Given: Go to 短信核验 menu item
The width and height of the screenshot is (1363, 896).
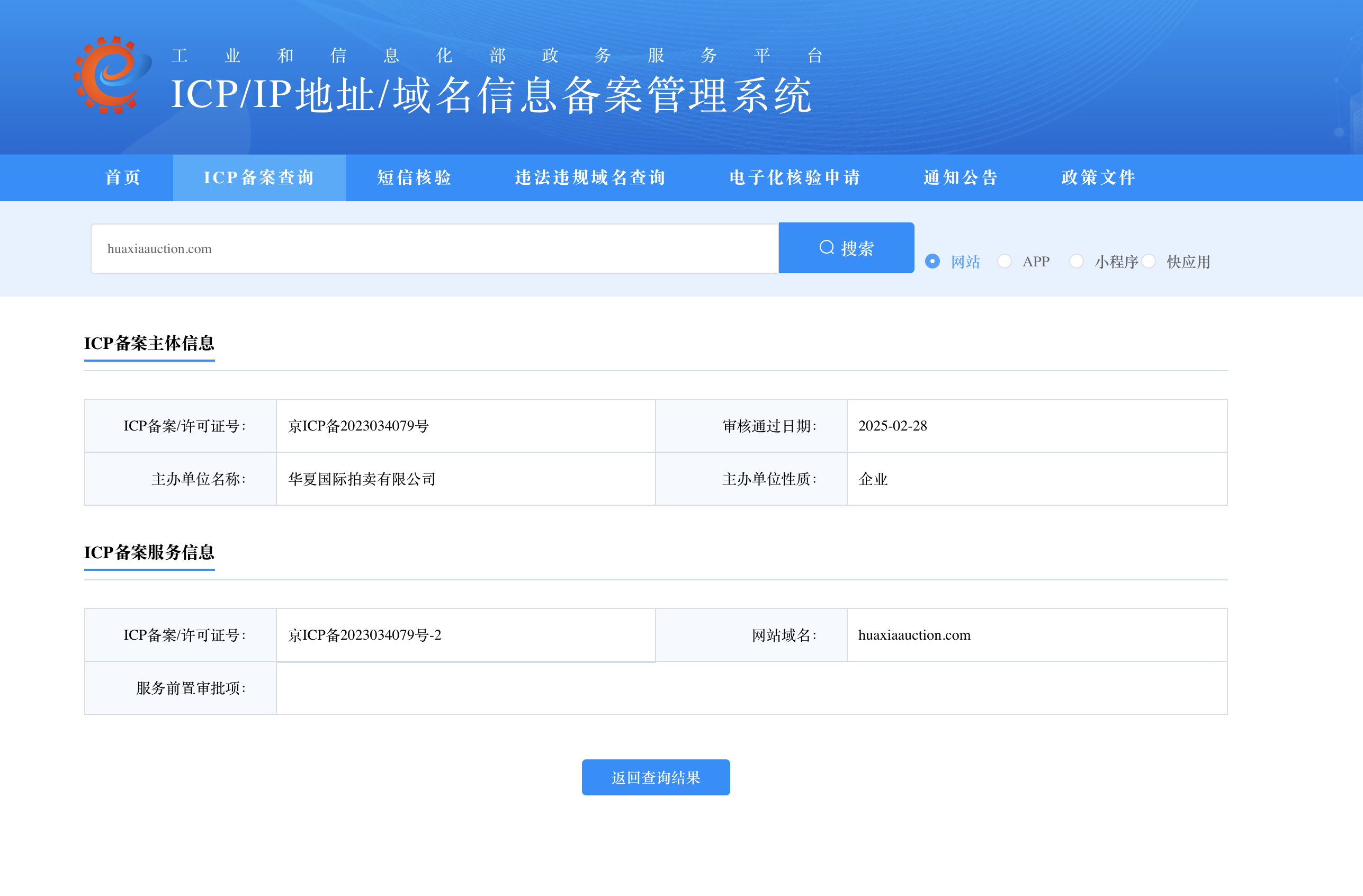Looking at the screenshot, I should click(414, 177).
